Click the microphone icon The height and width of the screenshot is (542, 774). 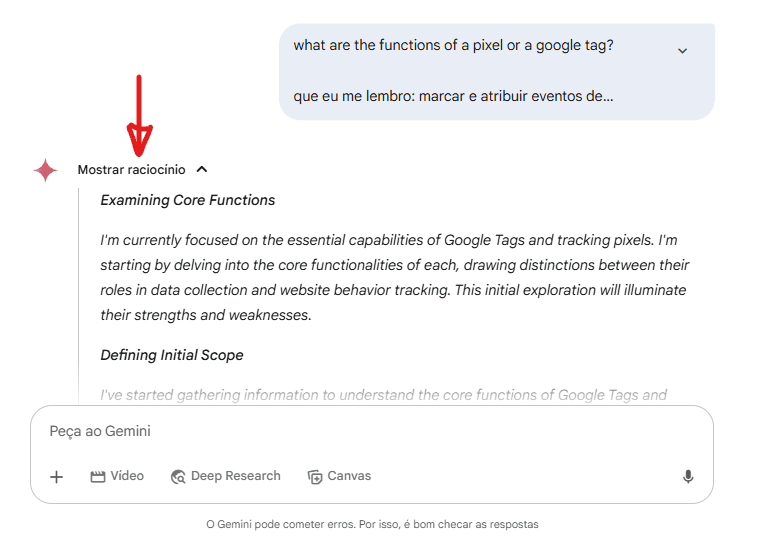coord(688,477)
